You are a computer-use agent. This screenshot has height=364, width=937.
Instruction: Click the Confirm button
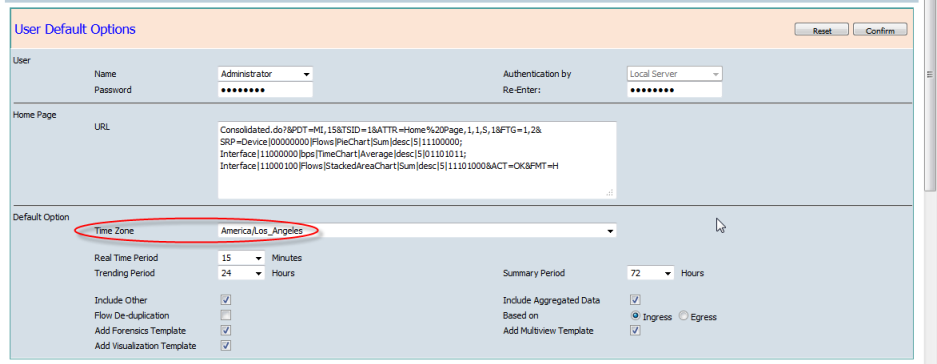(x=880, y=30)
